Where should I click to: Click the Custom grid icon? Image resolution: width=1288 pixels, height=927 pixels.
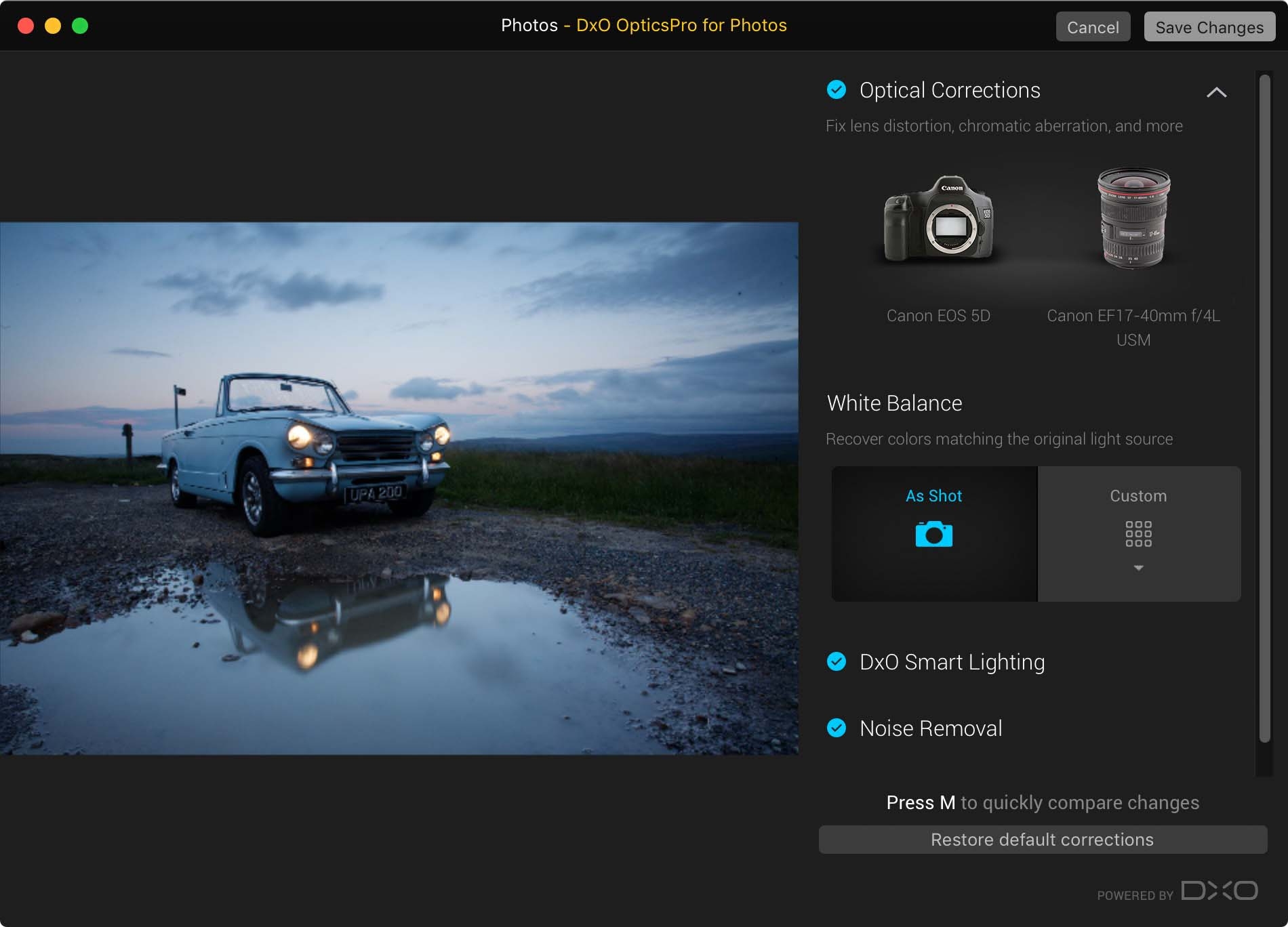click(x=1139, y=533)
